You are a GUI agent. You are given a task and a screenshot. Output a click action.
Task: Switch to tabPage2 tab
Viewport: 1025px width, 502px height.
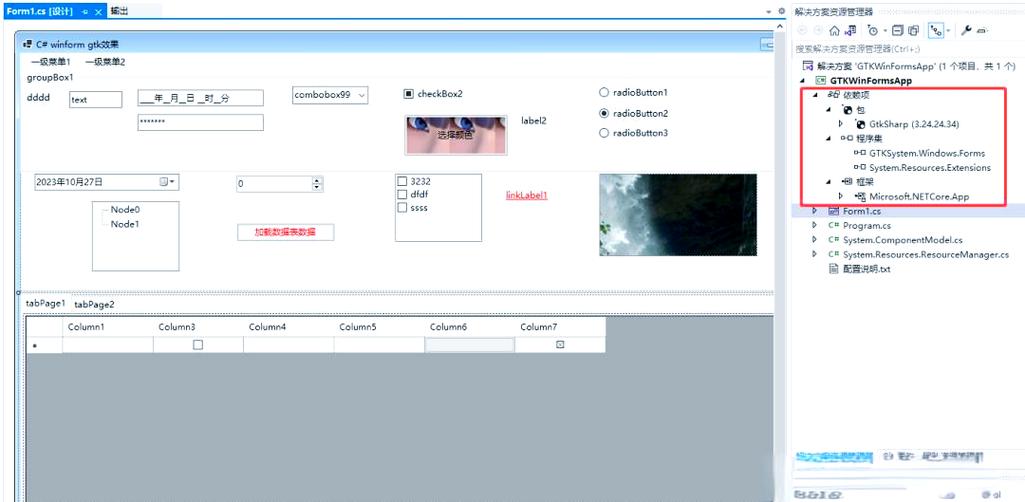click(x=94, y=304)
